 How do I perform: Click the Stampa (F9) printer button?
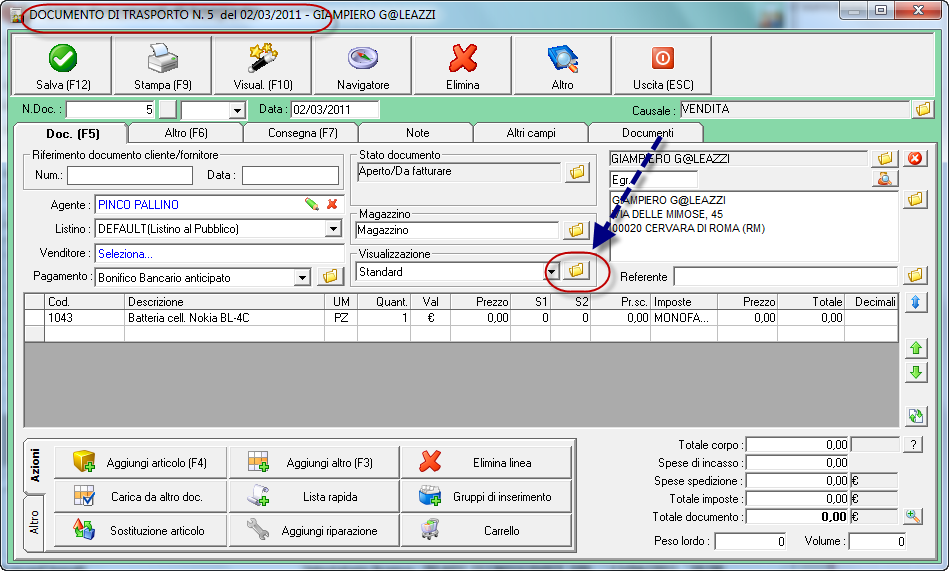162,65
